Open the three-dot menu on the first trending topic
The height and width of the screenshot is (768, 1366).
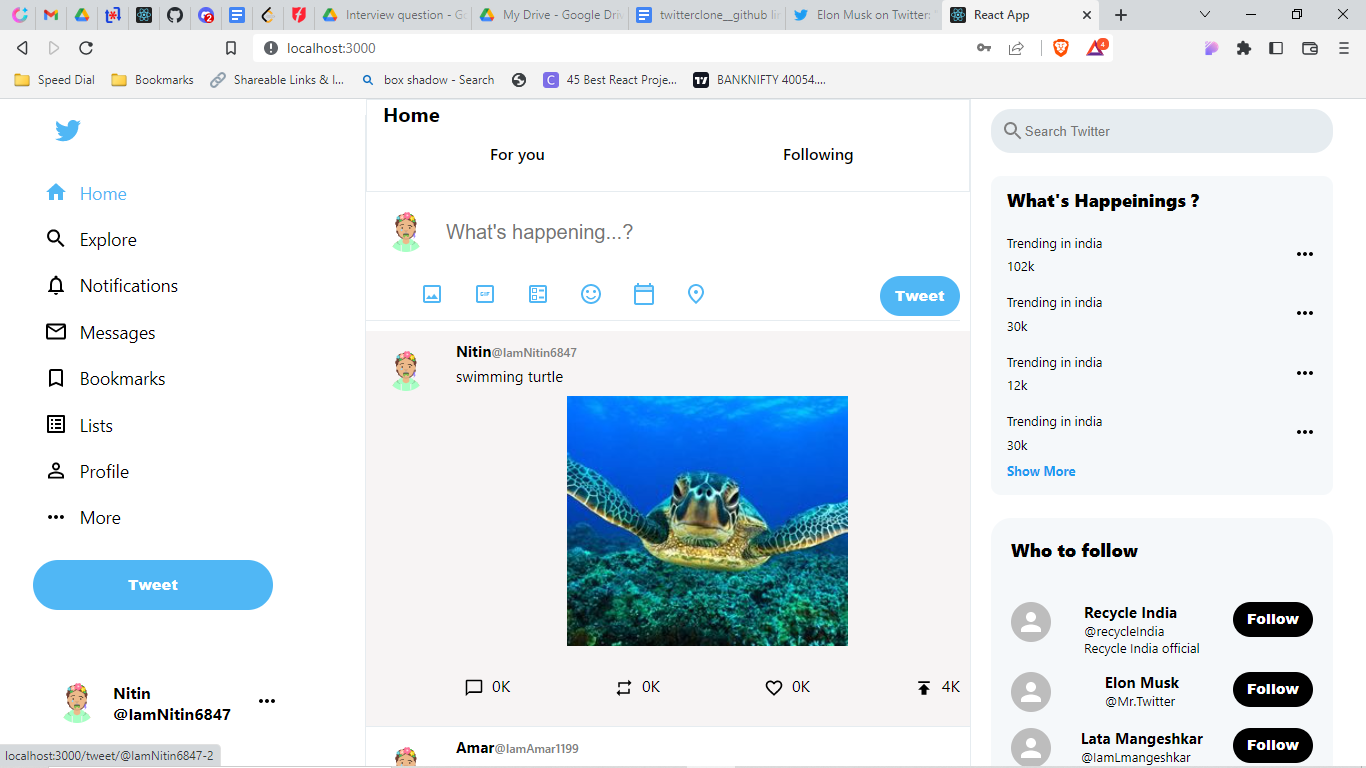point(1305,254)
